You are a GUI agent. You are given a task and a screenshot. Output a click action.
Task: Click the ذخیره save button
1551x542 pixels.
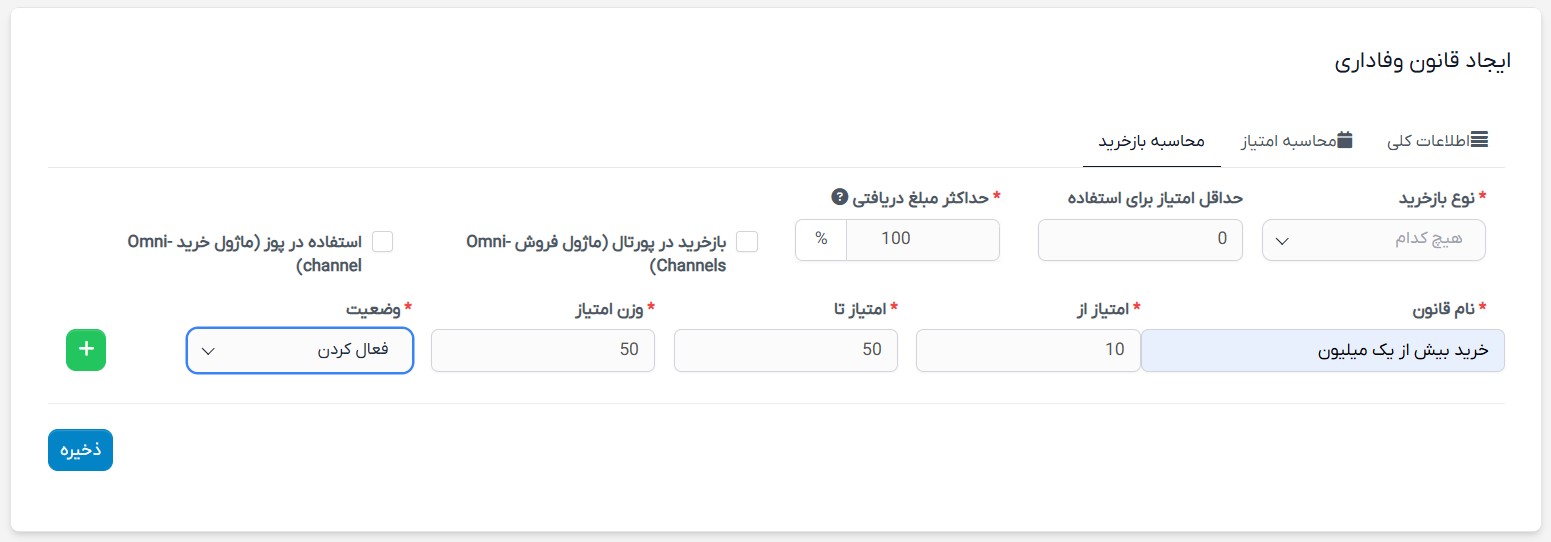[x=80, y=450]
